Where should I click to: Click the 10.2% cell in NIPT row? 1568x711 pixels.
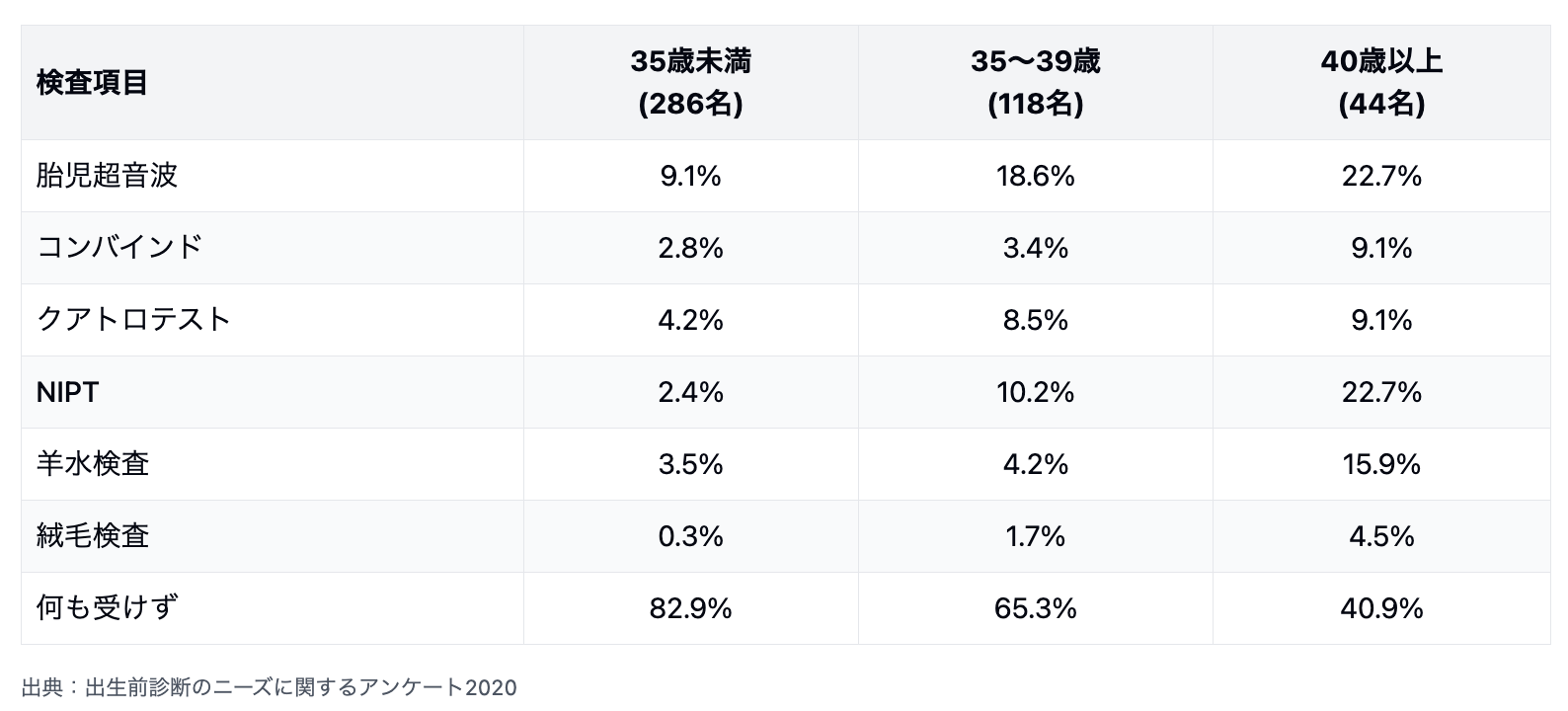(1035, 392)
